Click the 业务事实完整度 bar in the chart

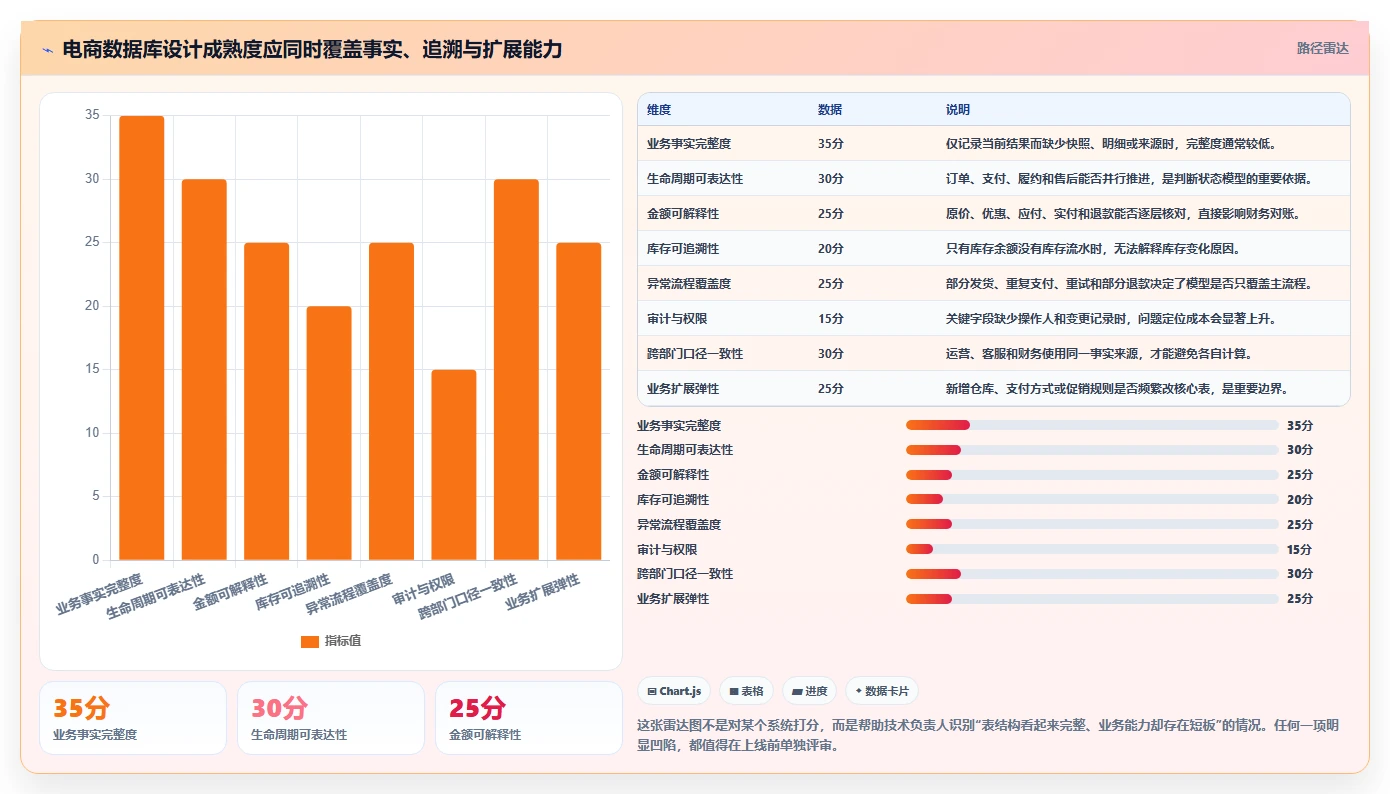[x=142, y=338]
